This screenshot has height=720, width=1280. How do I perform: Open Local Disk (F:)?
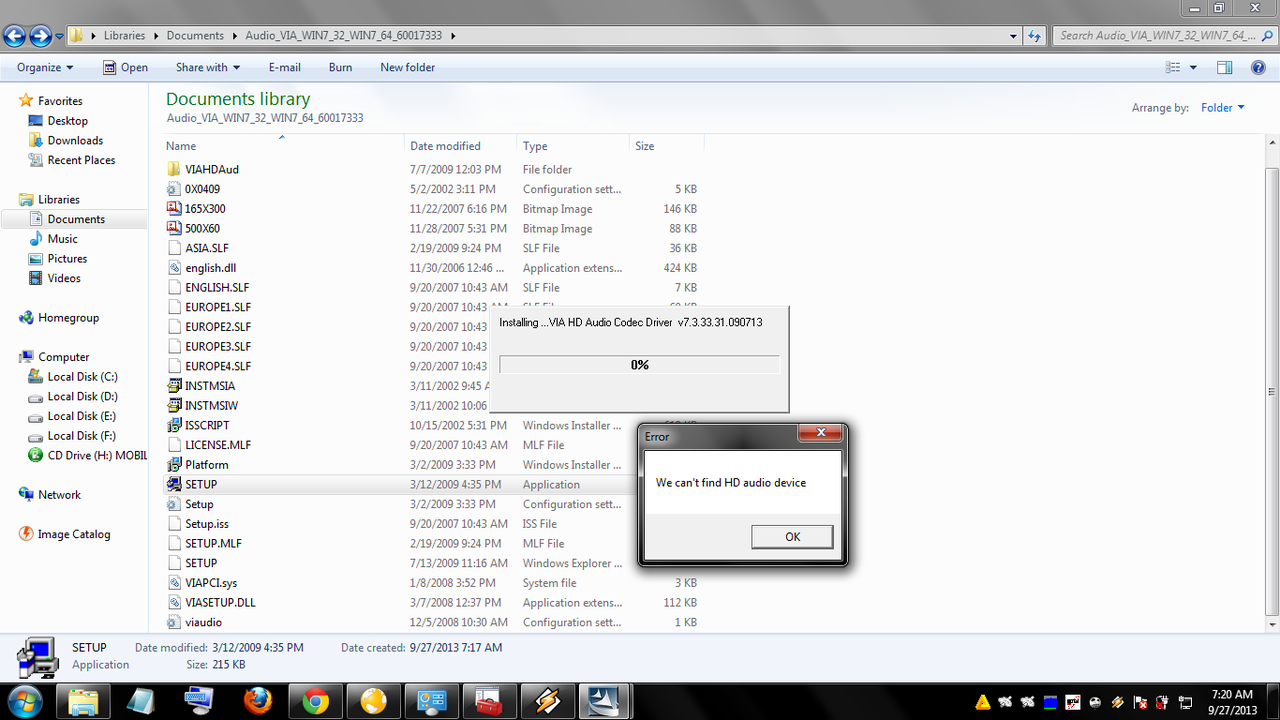click(82, 436)
